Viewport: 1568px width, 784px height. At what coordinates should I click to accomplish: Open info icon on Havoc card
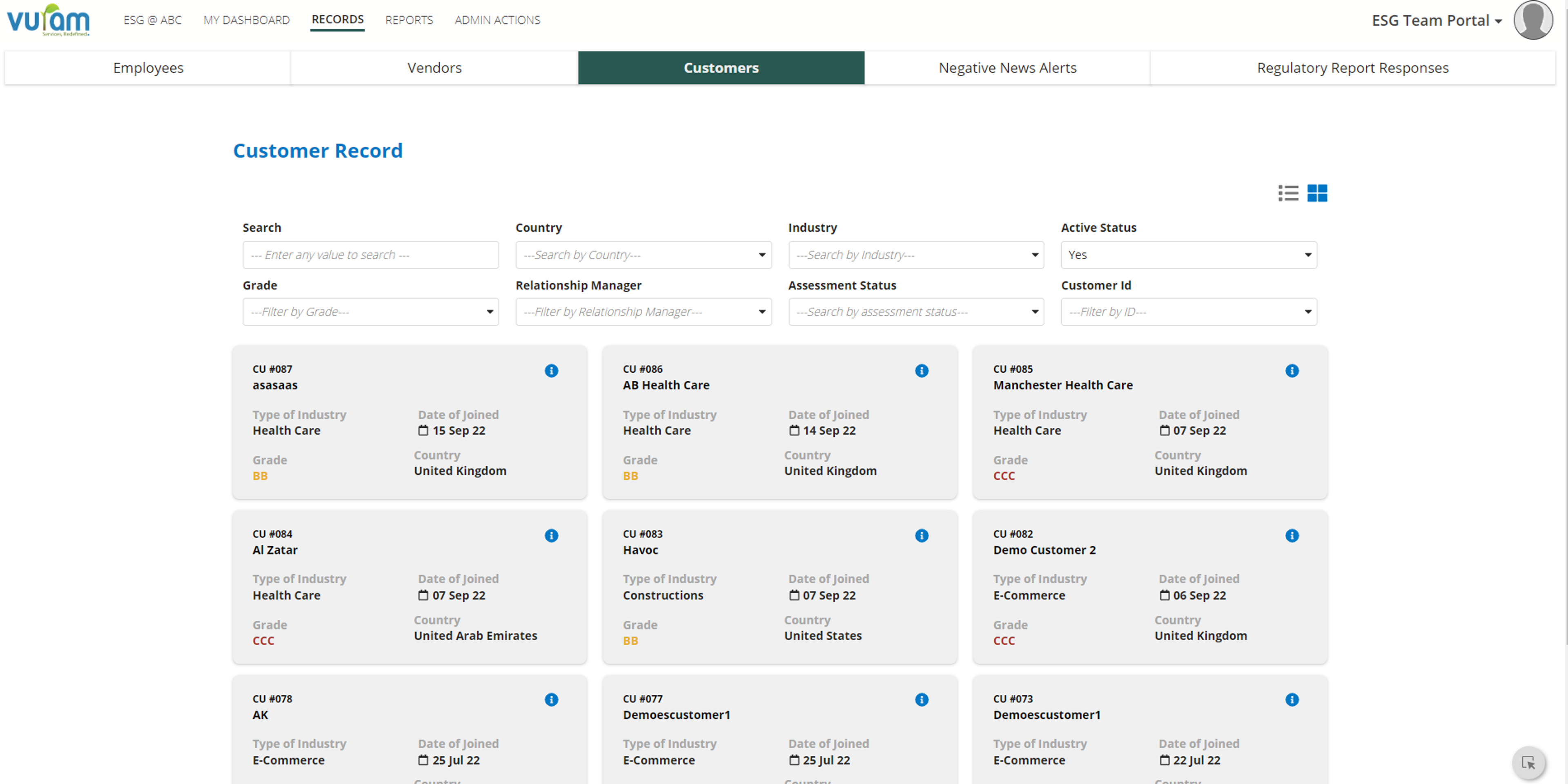(x=922, y=535)
